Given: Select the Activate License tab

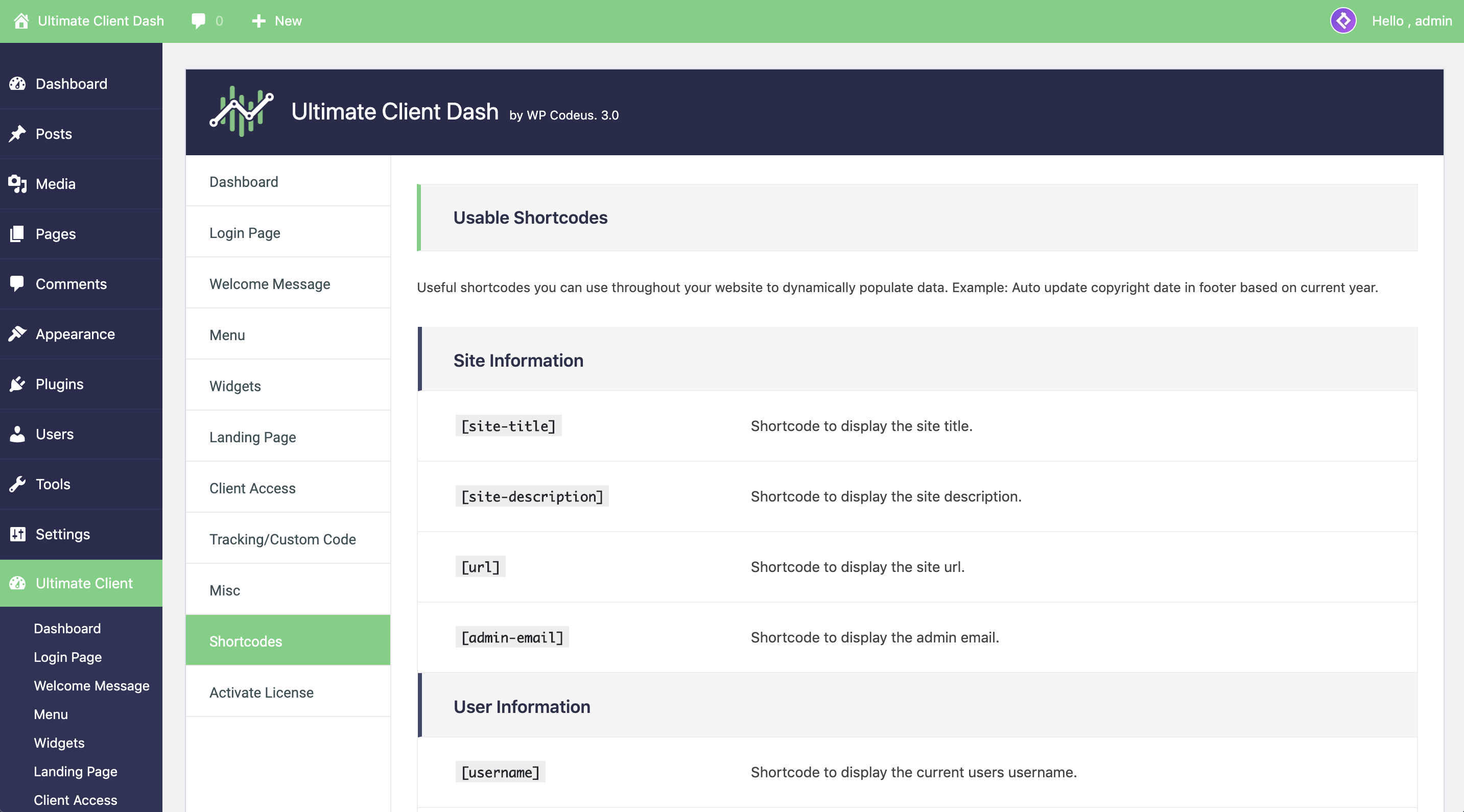Looking at the screenshot, I should tap(262, 692).
